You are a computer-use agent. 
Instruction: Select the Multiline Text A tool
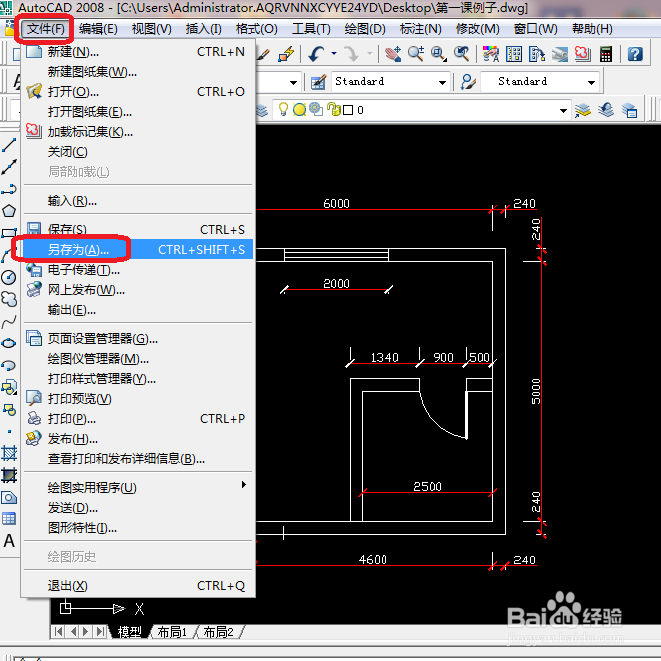tap(9, 540)
